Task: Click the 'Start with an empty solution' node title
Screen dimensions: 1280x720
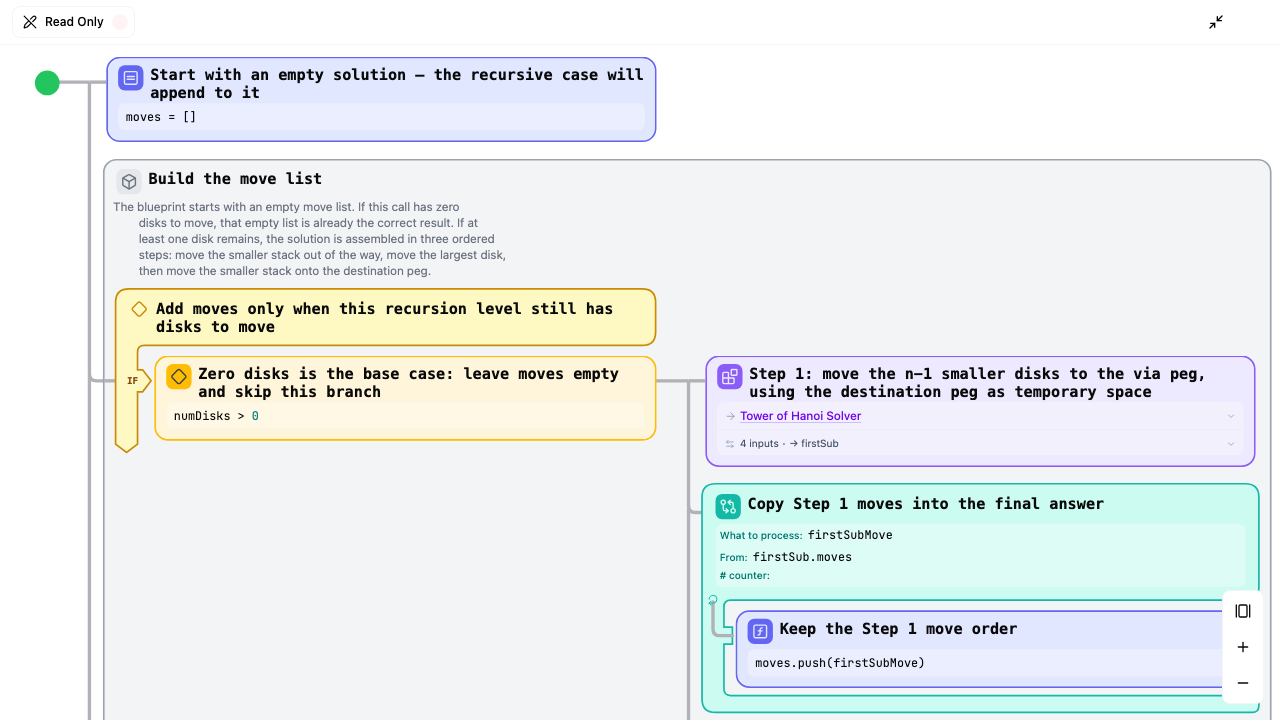Action: (x=397, y=84)
